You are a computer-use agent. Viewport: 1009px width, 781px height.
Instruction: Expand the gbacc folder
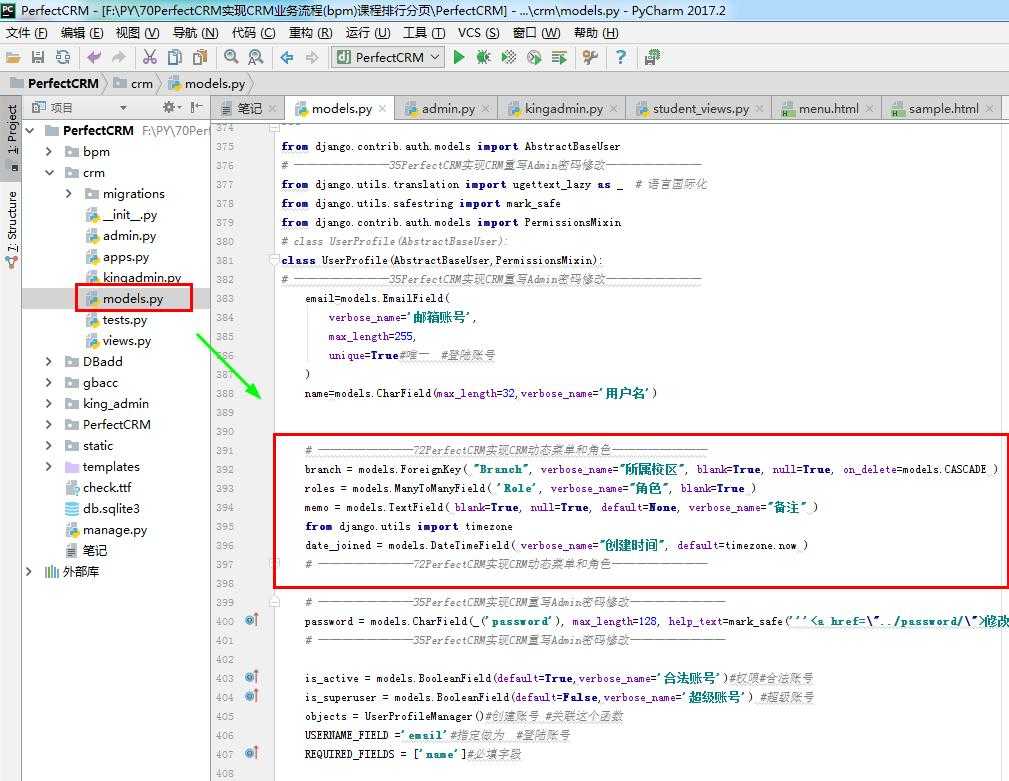[x=50, y=383]
